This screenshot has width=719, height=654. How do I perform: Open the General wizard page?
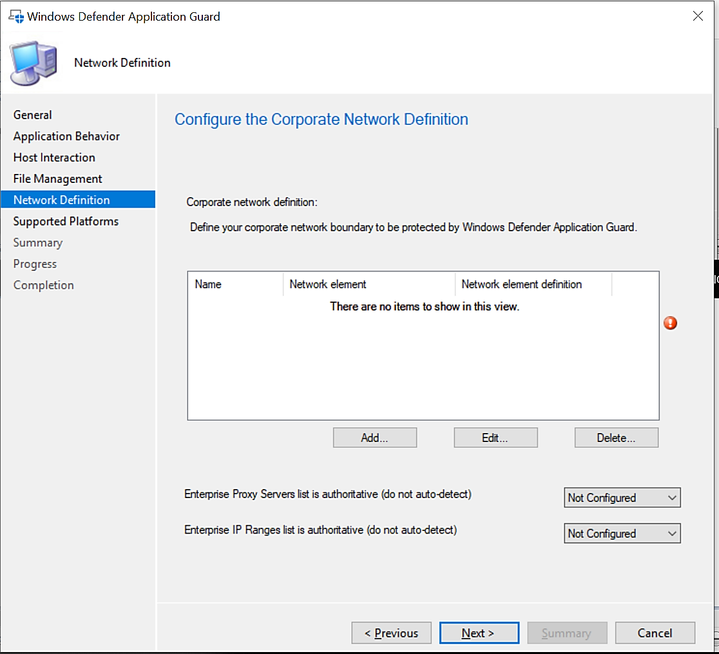click(x=33, y=115)
